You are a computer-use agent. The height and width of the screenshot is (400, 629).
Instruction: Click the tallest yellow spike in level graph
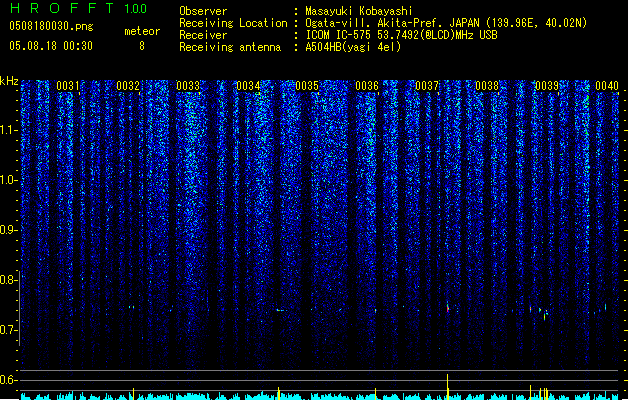tap(447, 387)
